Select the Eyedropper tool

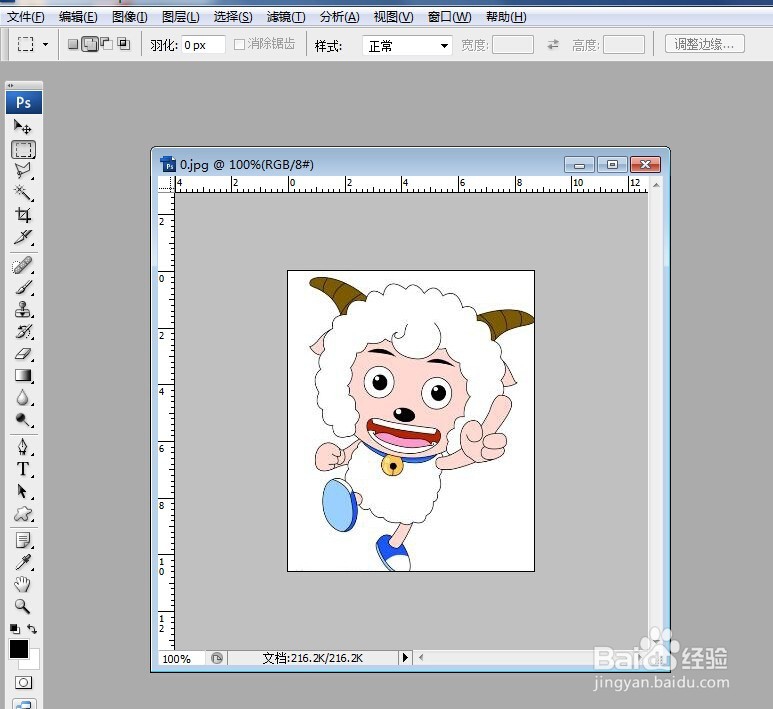click(x=23, y=562)
